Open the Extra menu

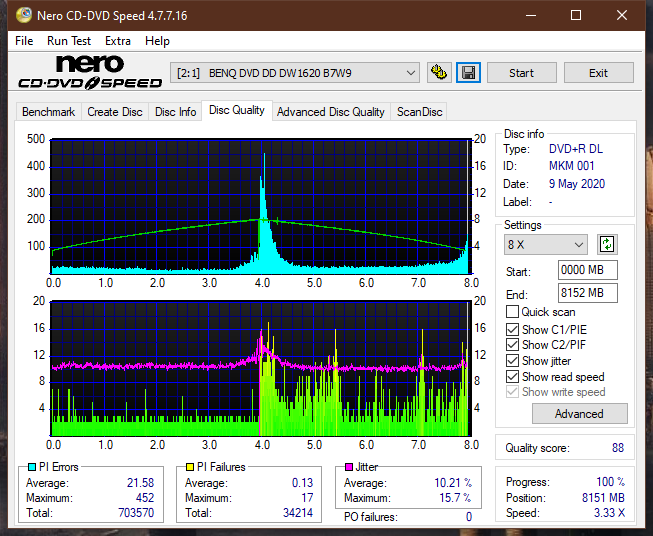118,41
